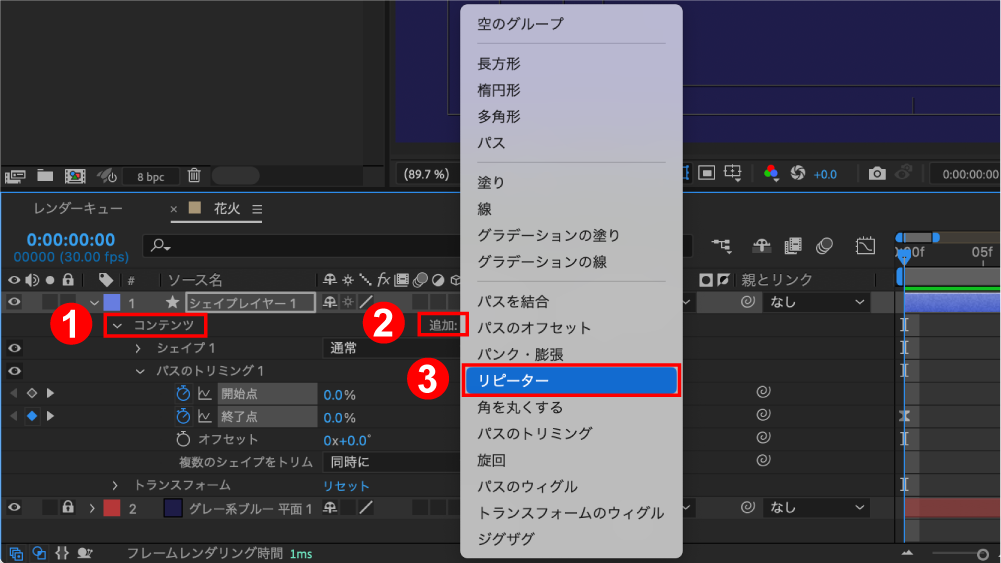Collapse シェイプレイヤー 1 layer properties

point(94,303)
